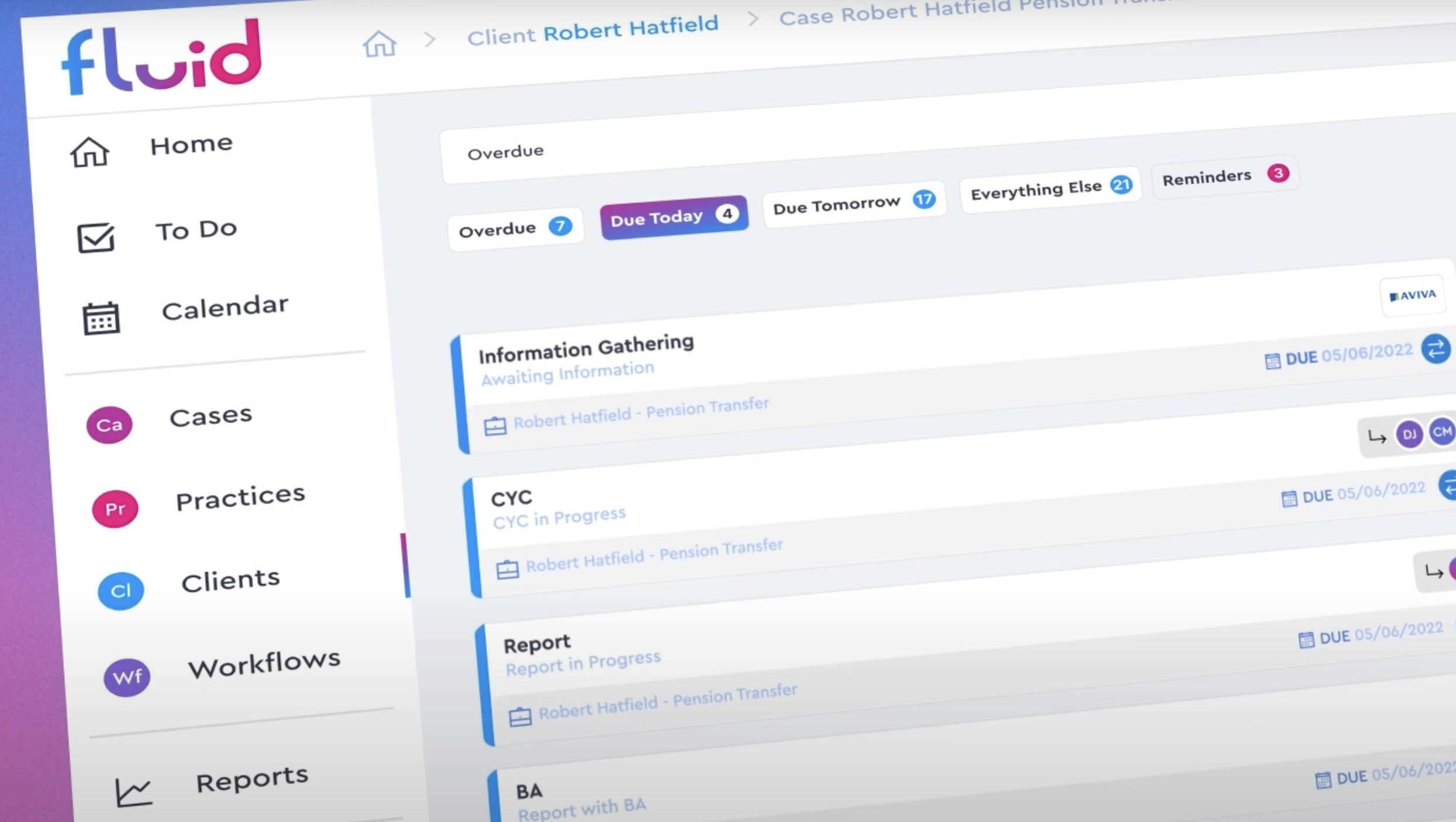Click the Wf Workflows badge icon
The width and height of the screenshot is (1456, 822).
(127, 677)
